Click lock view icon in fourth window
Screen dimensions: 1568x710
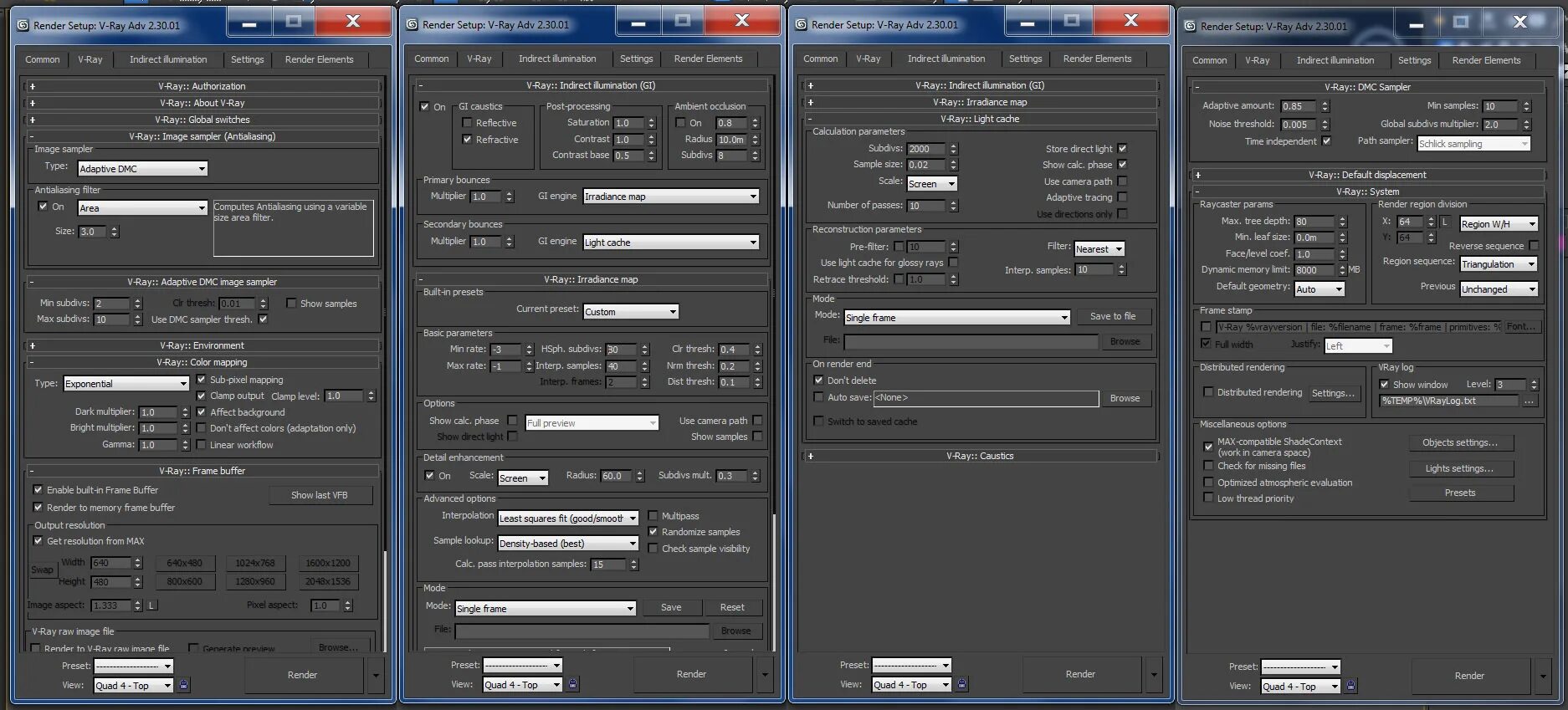[x=1350, y=686]
